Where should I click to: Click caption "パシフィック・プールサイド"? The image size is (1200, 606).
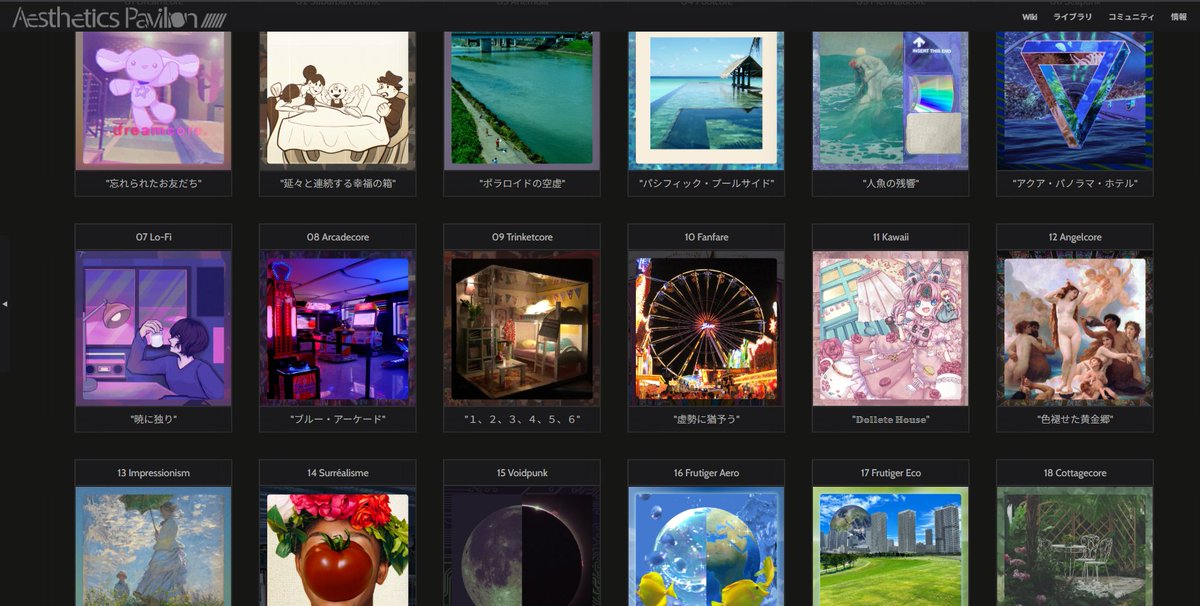(x=706, y=184)
